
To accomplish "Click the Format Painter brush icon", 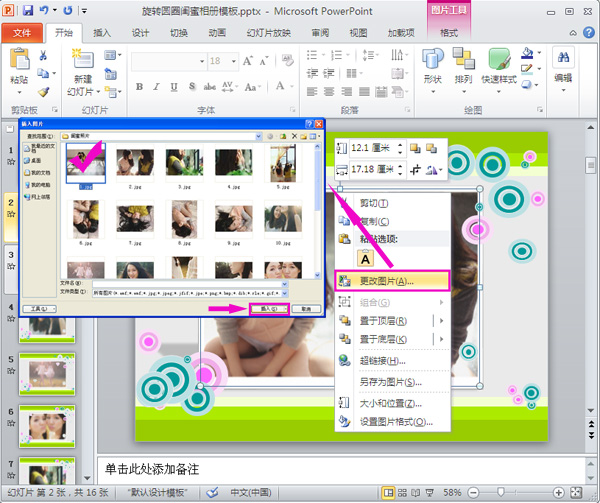I will point(43,92).
